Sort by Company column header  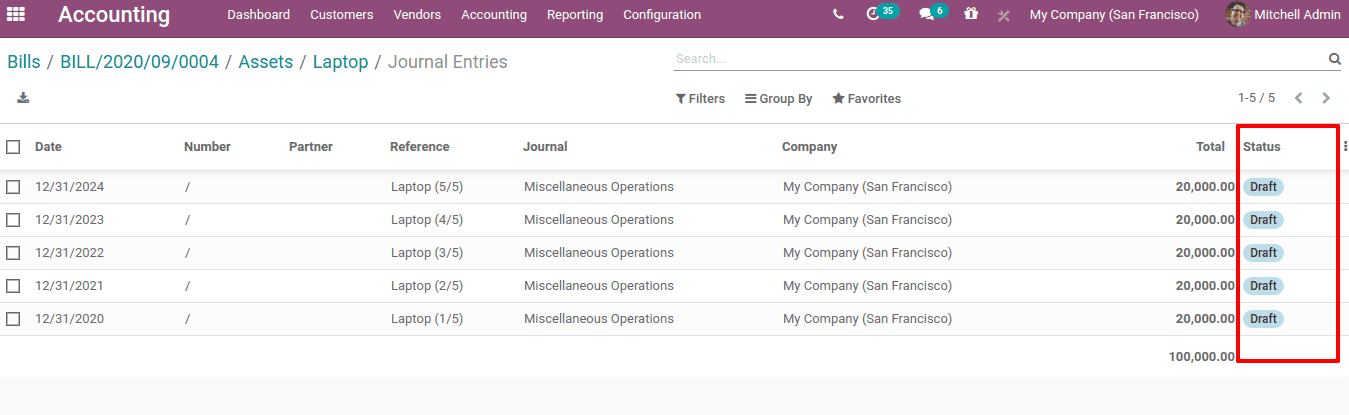tap(809, 147)
